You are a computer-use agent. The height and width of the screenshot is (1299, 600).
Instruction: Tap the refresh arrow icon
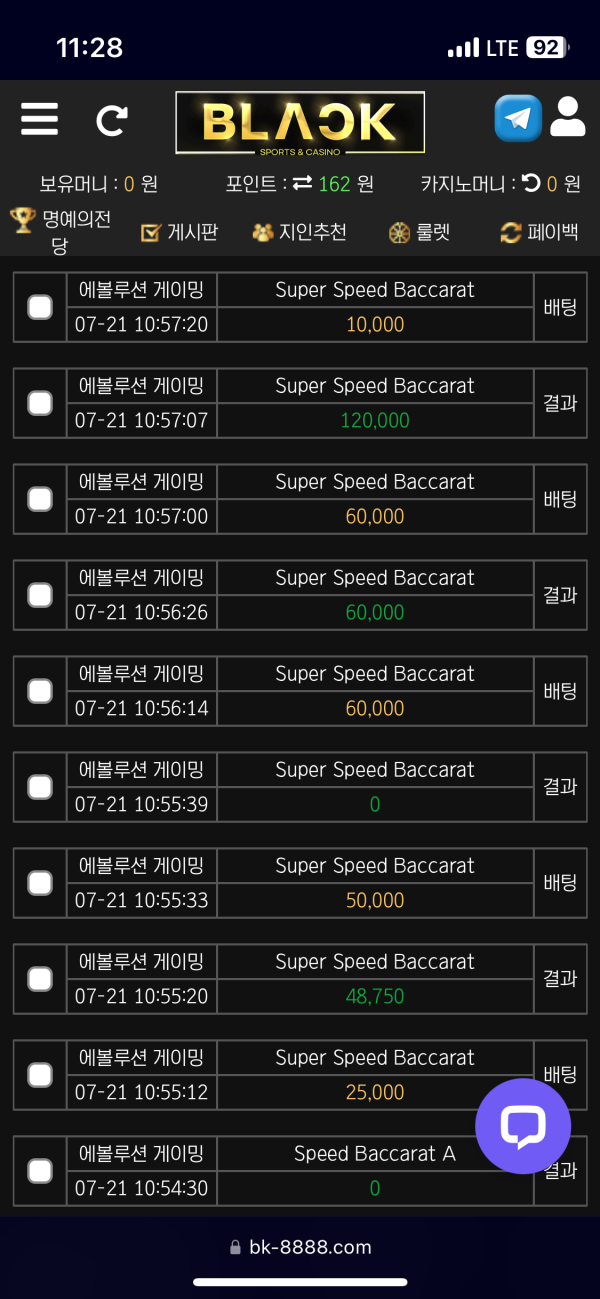[111, 120]
